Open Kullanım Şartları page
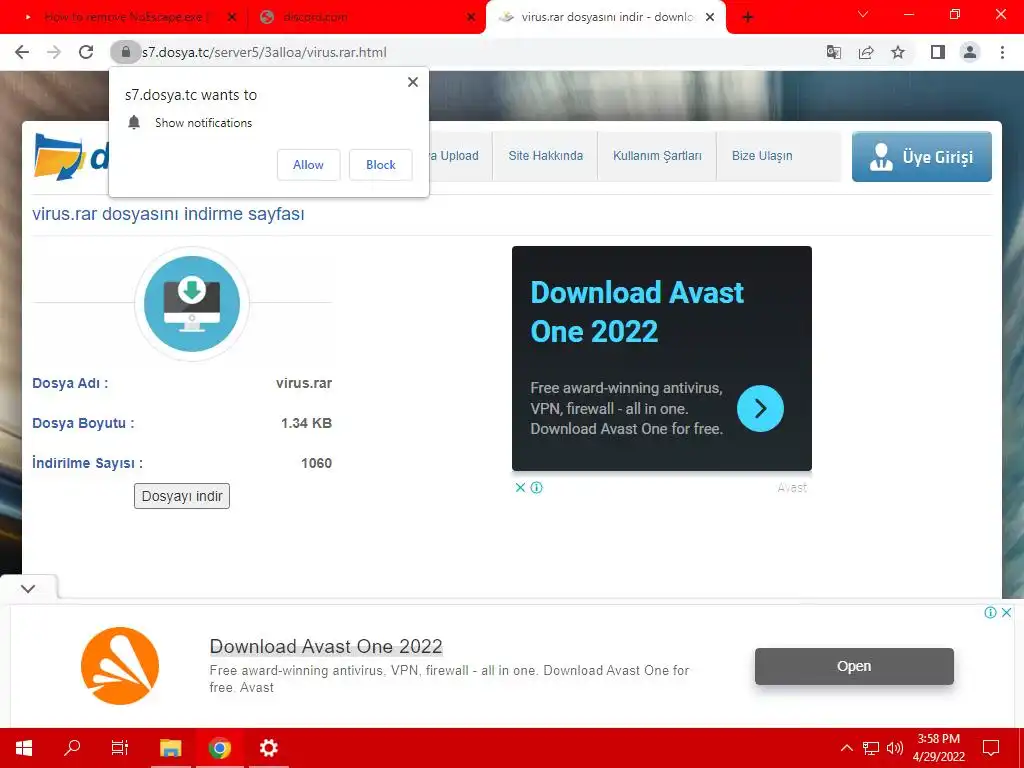Screen dimensions: 1024x768 (657, 156)
